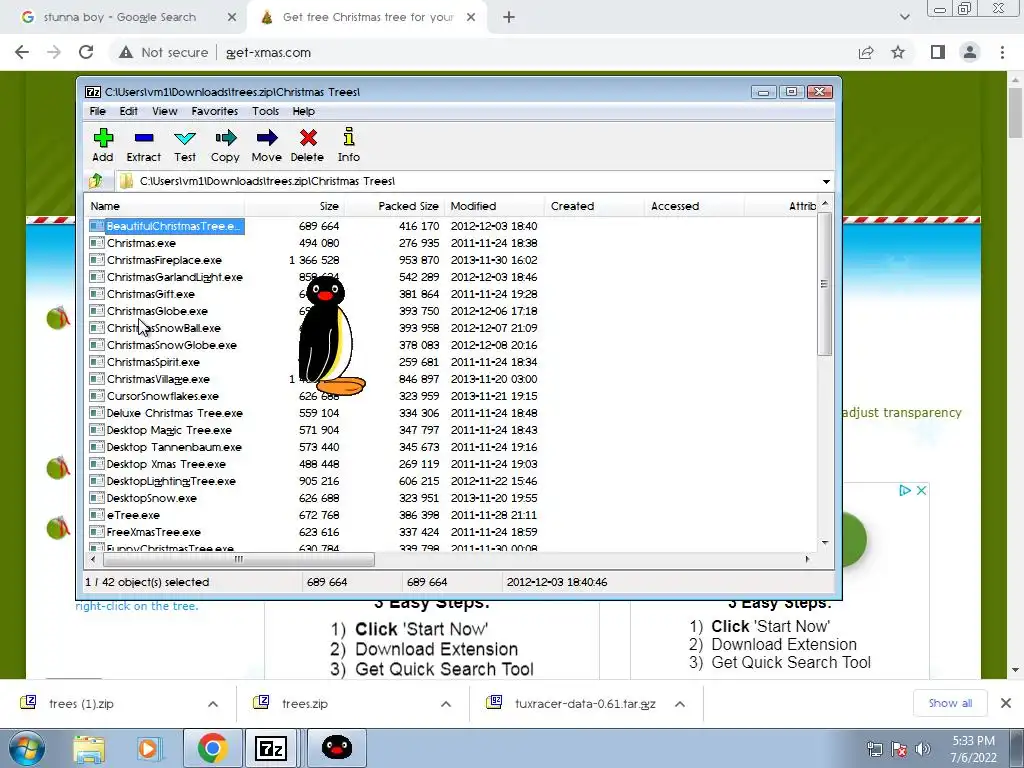Click the Chrome taskbar icon
Screen dimensions: 1024x768
point(212,748)
